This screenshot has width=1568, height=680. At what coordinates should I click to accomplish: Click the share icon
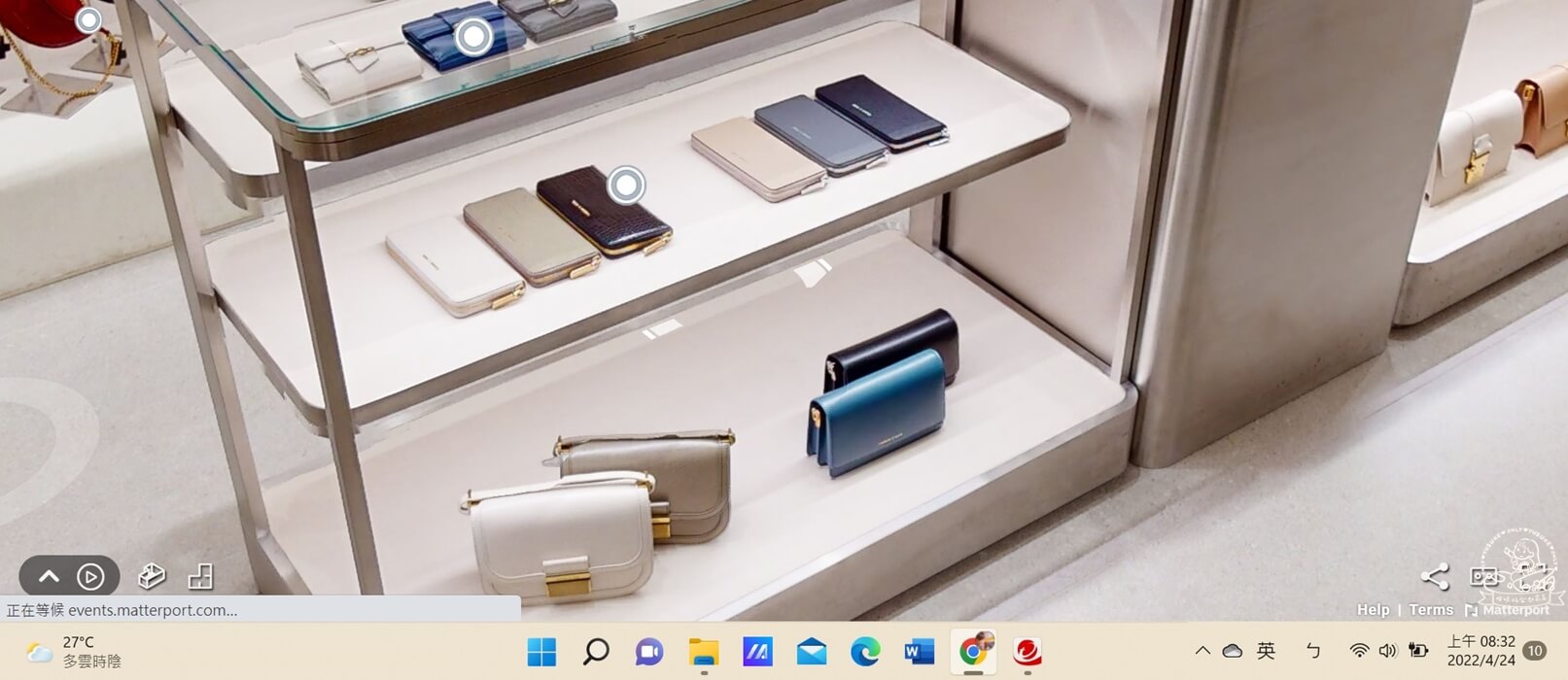click(1434, 576)
